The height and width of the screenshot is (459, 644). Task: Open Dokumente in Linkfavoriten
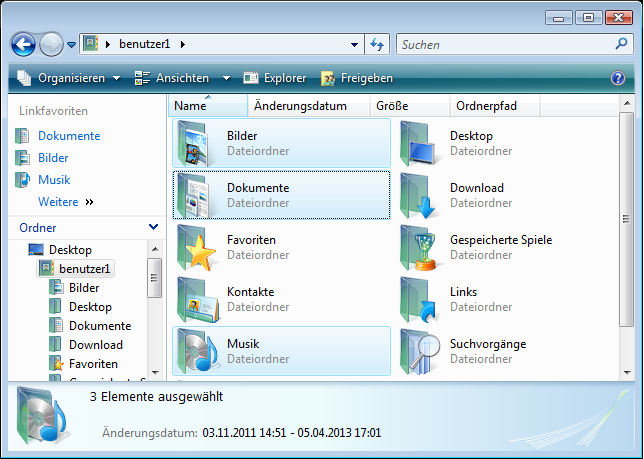69,136
